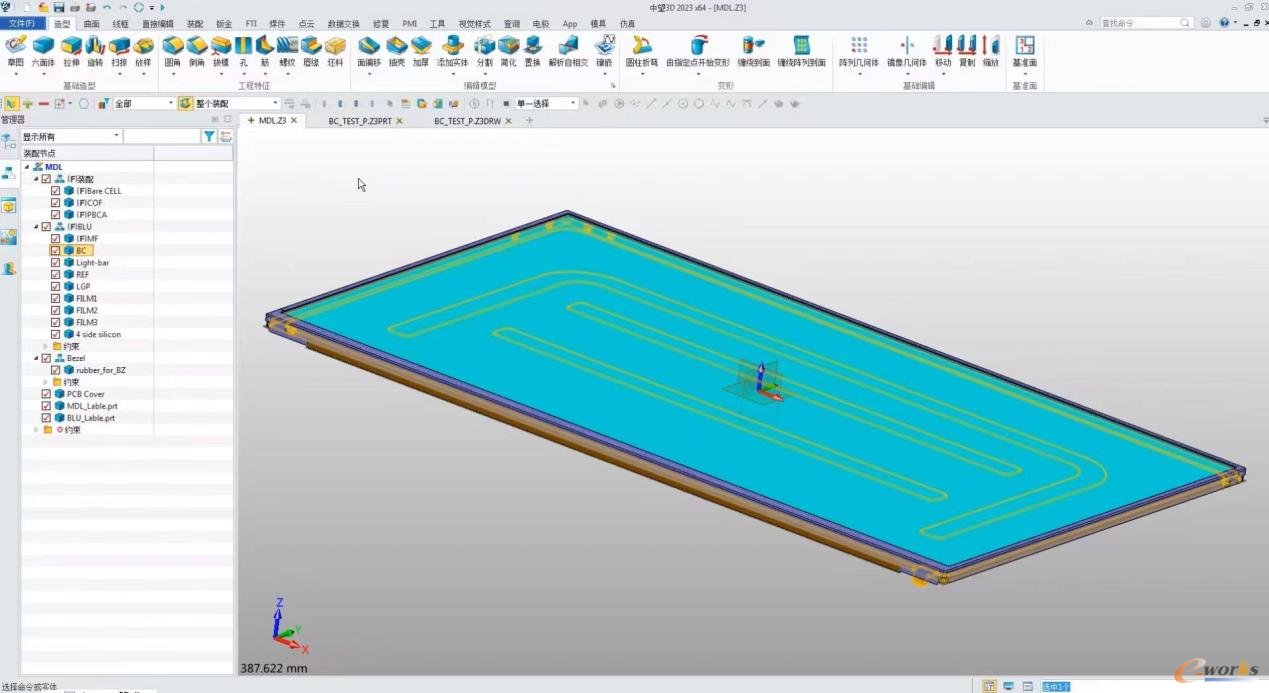This screenshot has width=1269, height=693.
Task: Apply the 圆角 fillet tool
Action: [x=173, y=51]
